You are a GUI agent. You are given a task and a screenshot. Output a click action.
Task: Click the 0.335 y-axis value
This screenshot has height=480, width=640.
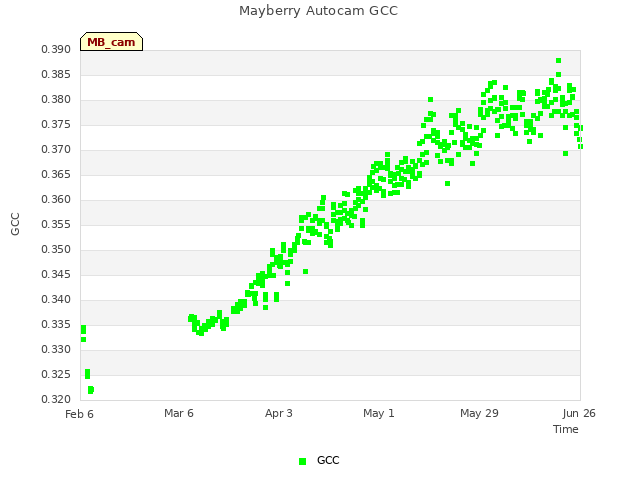[56, 324]
